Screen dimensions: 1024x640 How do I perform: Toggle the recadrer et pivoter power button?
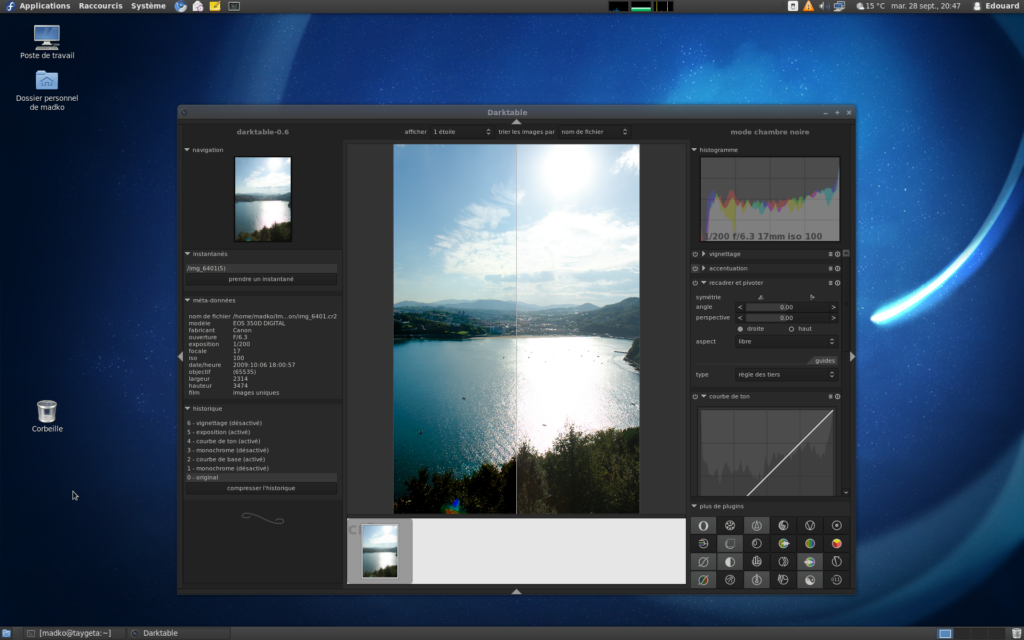[x=695, y=283]
